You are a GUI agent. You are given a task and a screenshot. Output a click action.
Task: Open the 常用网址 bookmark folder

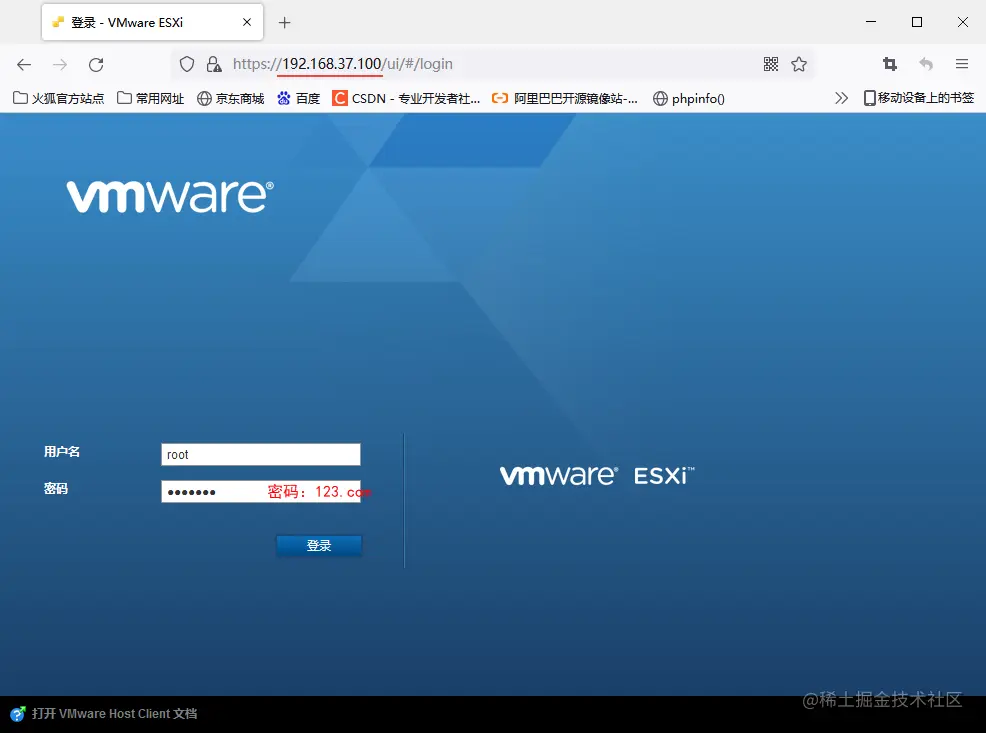(x=150, y=98)
